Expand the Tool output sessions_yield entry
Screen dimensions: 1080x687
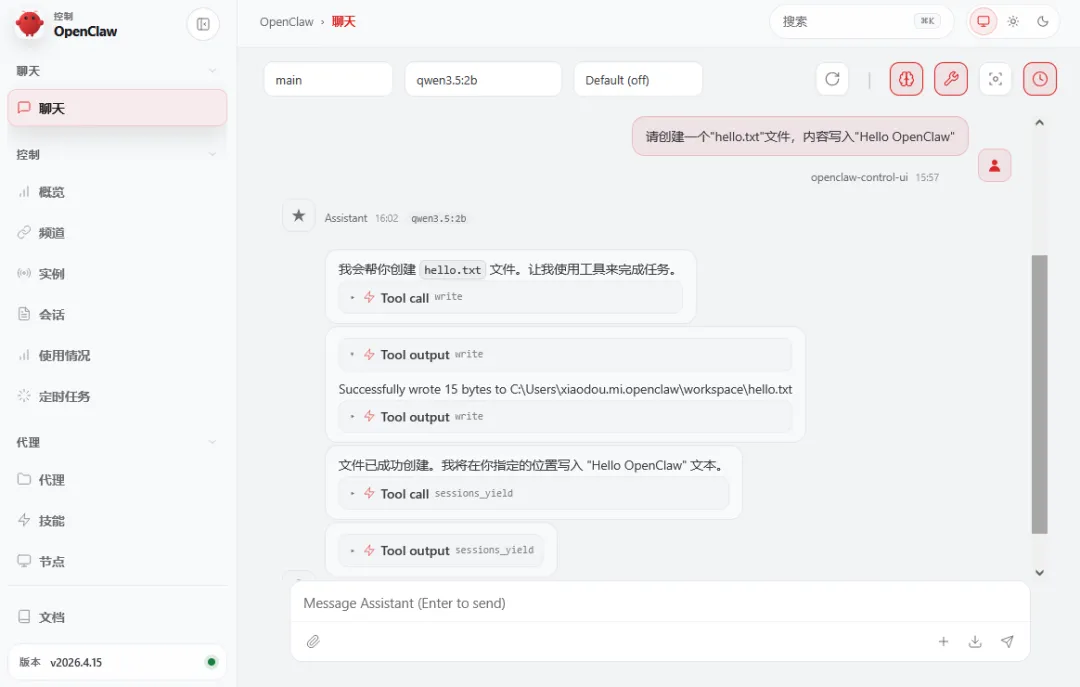(441, 551)
